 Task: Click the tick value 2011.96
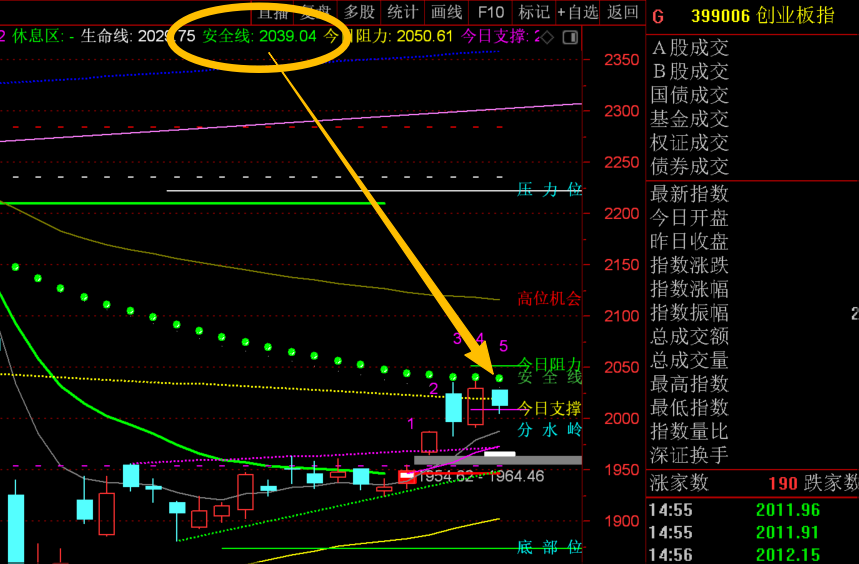(788, 510)
